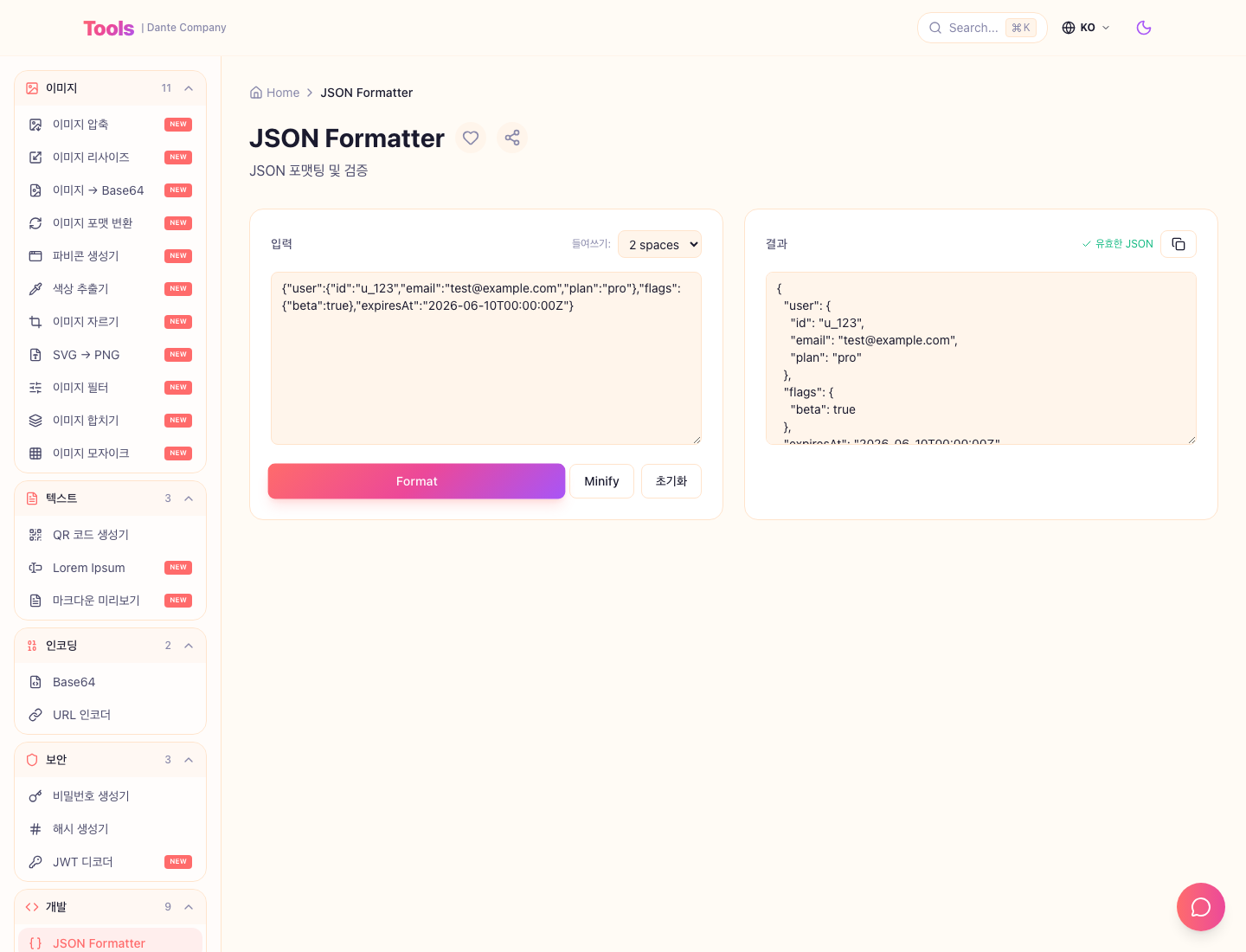Click the 인코딩 category binary icon

tap(32, 646)
